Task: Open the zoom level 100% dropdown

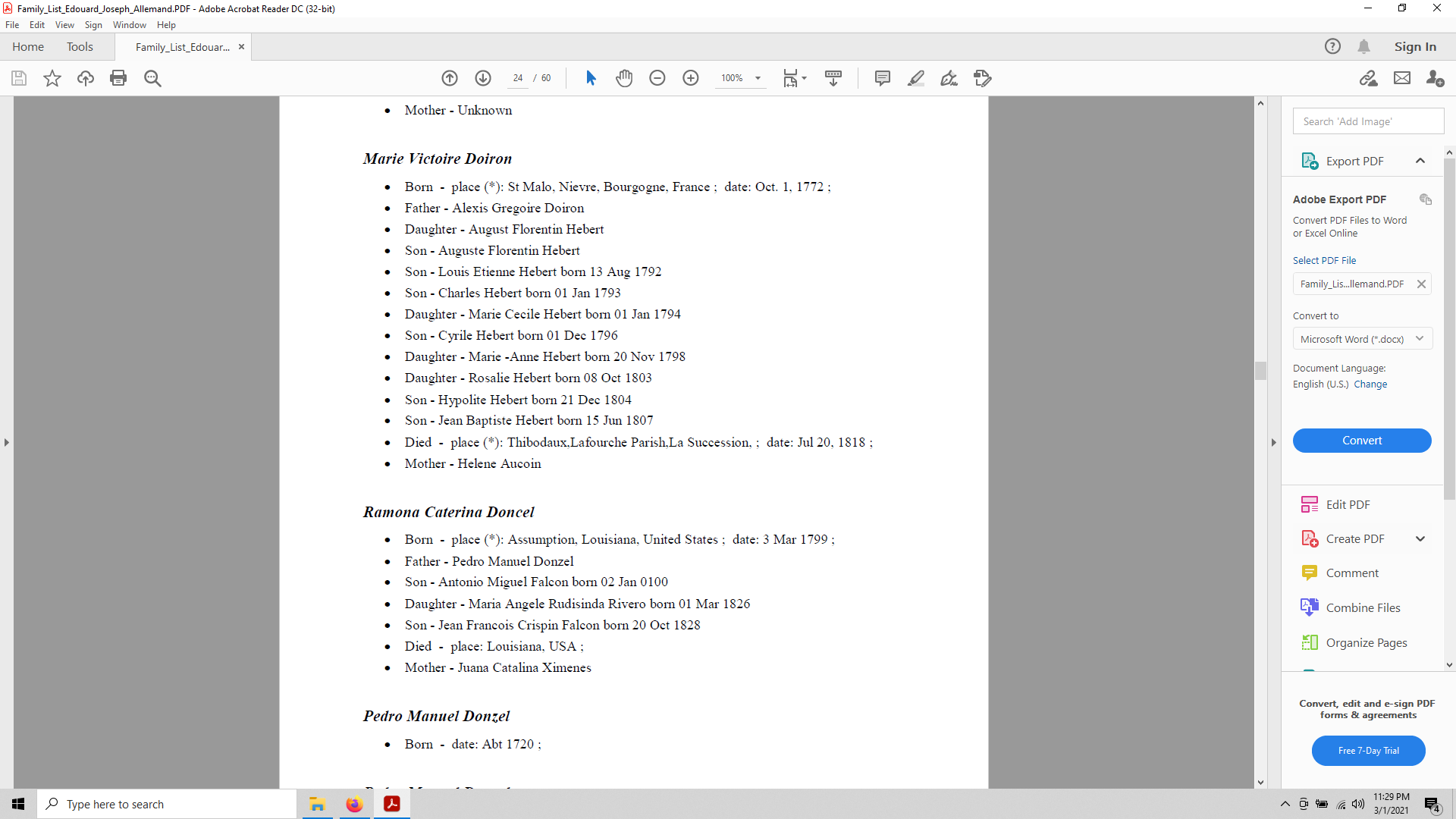Action: (x=758, y=78)
